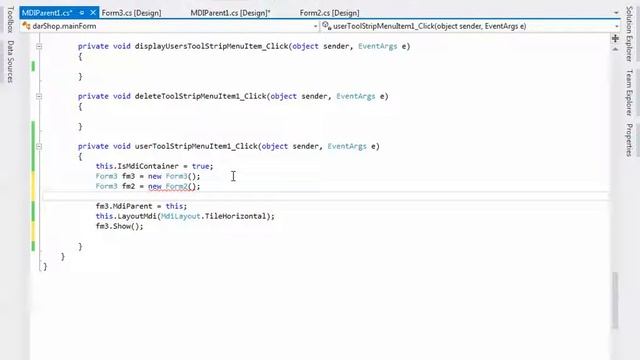The height and width of the screenshot is (360, 640).
Task: Open the document tabs overflow dropdown
Action: click(x=616, y=13)
